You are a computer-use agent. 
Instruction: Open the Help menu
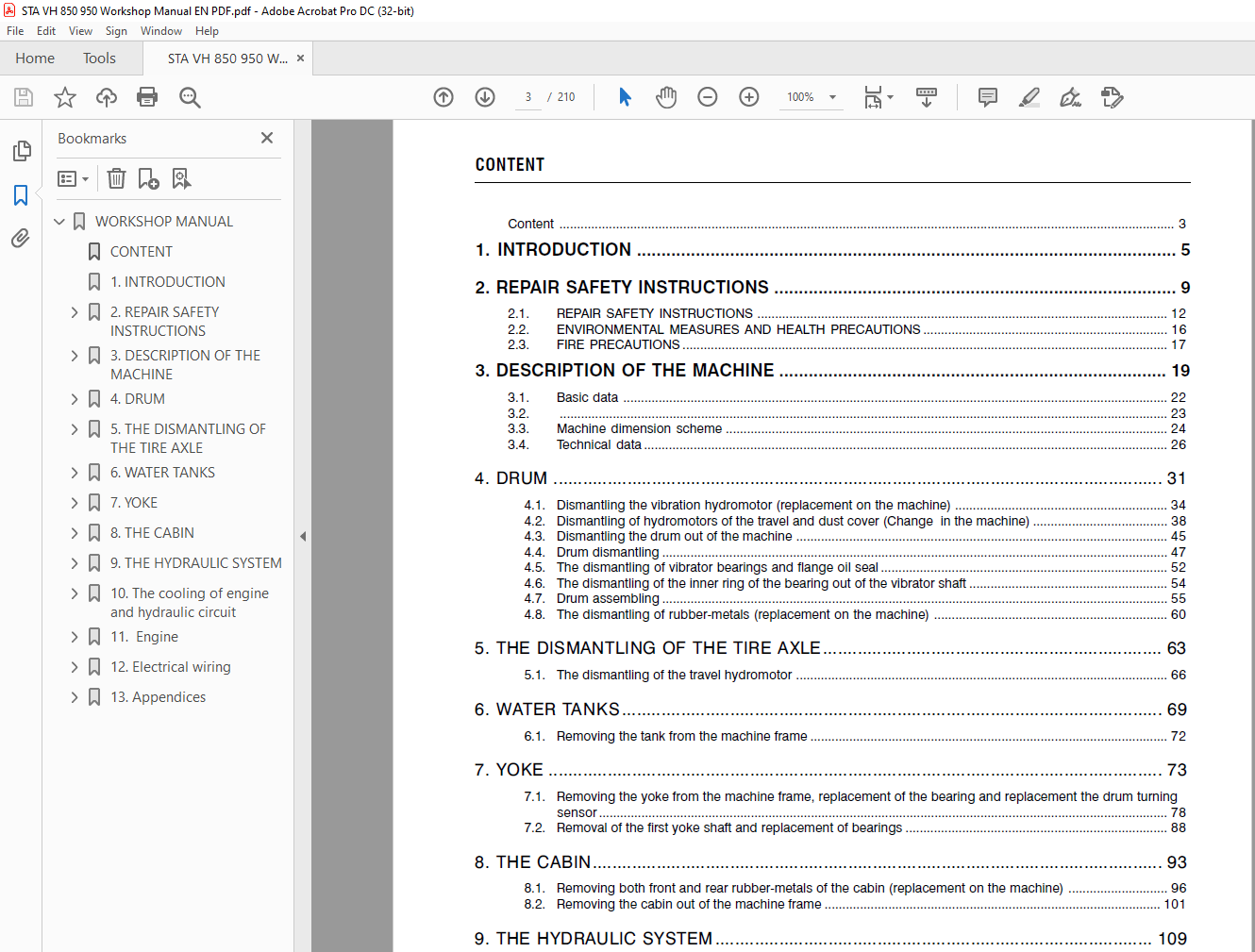[x=207, y=31]
